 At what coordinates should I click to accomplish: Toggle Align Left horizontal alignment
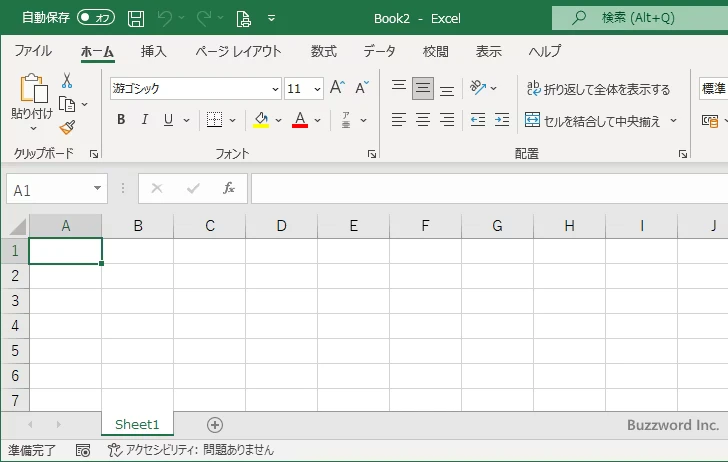coord(399,120)
